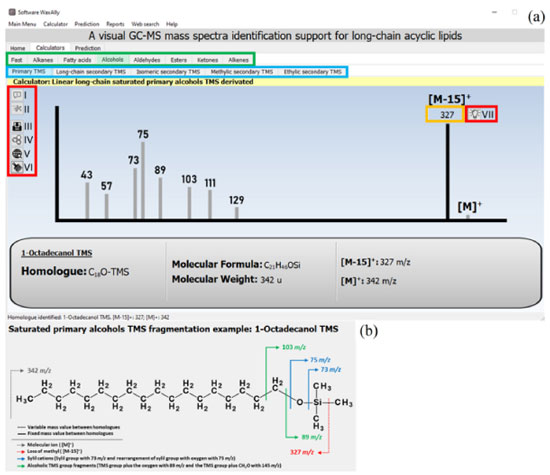Choose the Ketones compound tab
This screenshot has height=475, width=550.
coord(207,60)
